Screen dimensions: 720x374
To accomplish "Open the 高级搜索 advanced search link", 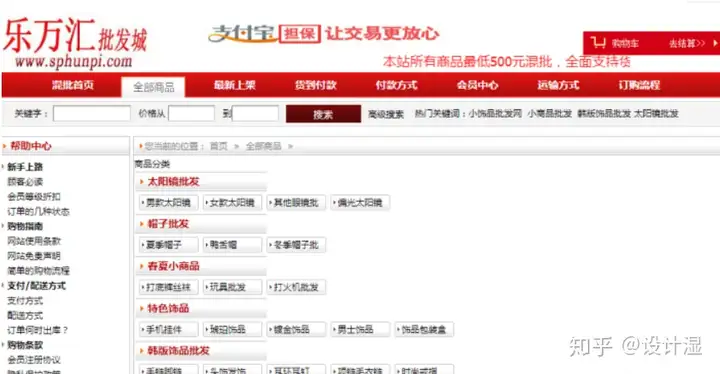I will [x=386, y=114].
